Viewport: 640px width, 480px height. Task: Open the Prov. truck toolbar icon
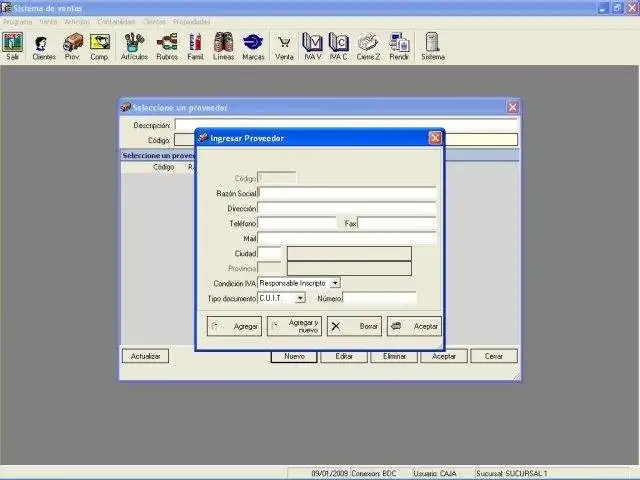tap(72, 47)
